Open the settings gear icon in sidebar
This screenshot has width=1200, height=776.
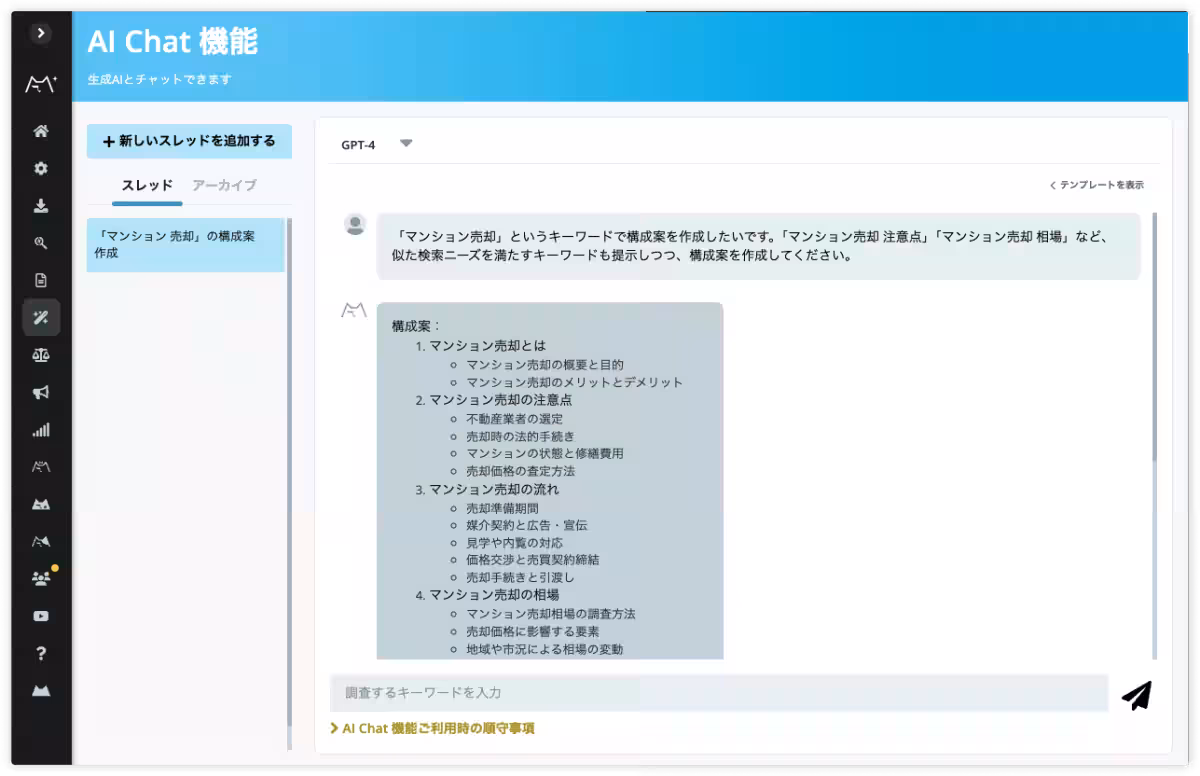[40, 168]
